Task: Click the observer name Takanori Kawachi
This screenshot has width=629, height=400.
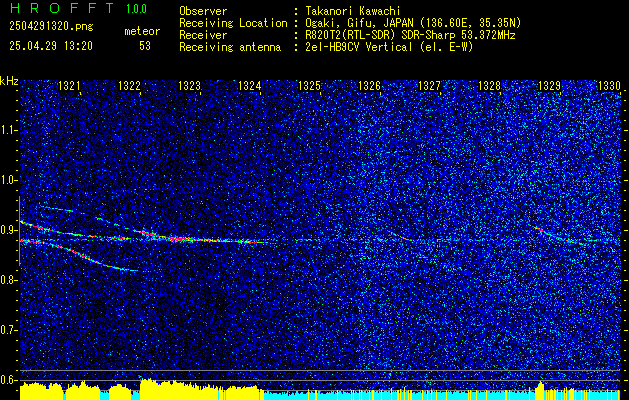Action: click(x=353, y=11)
